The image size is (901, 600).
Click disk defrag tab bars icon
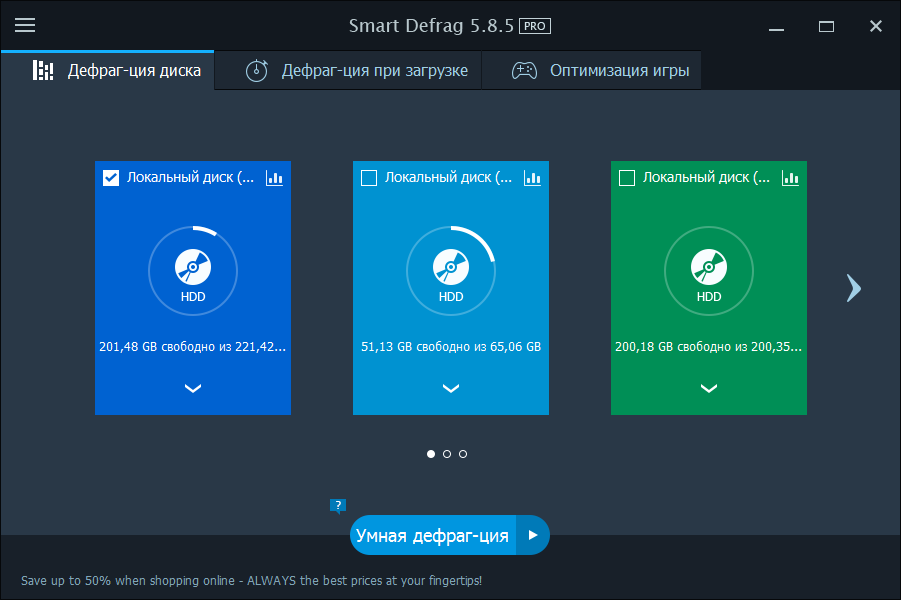coord(43,71)
